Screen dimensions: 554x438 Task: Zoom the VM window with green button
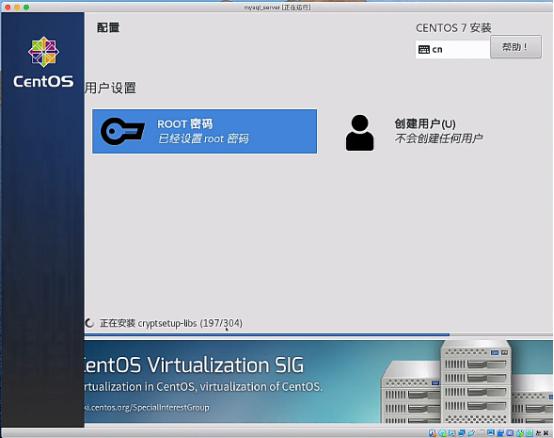click(26, 7)
